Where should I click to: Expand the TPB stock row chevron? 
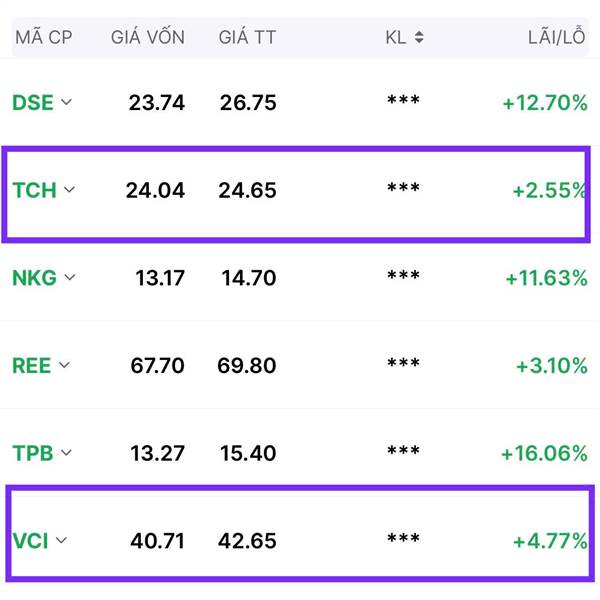point(66,452)
